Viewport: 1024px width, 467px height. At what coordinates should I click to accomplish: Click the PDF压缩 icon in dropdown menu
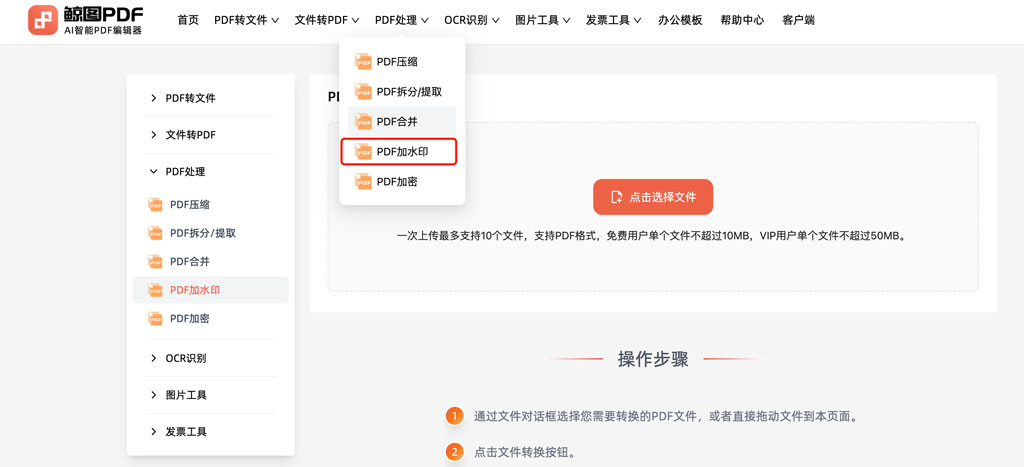(x=363, y=62)
